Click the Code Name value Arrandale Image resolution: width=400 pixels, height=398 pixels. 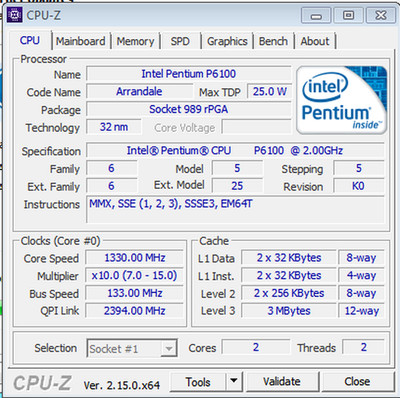pos(139,91)
